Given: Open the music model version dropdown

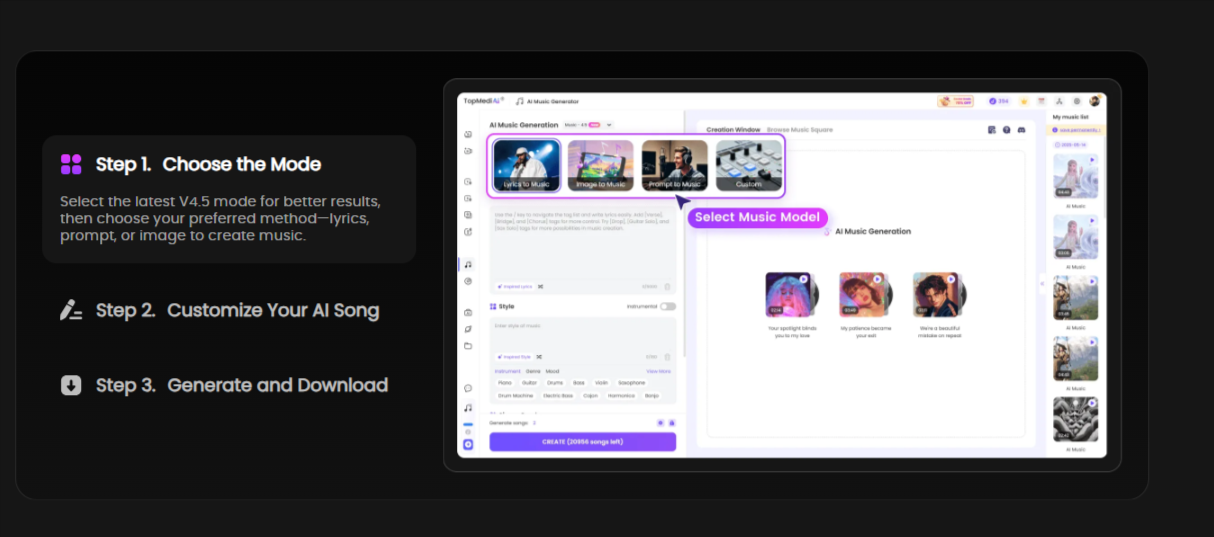Looking at the screenshot, I should pos(587,125).
